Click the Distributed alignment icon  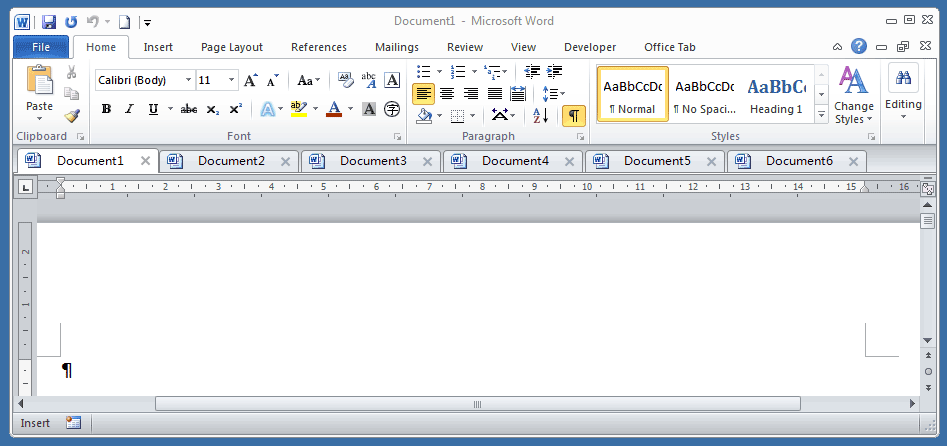[518, 94]
